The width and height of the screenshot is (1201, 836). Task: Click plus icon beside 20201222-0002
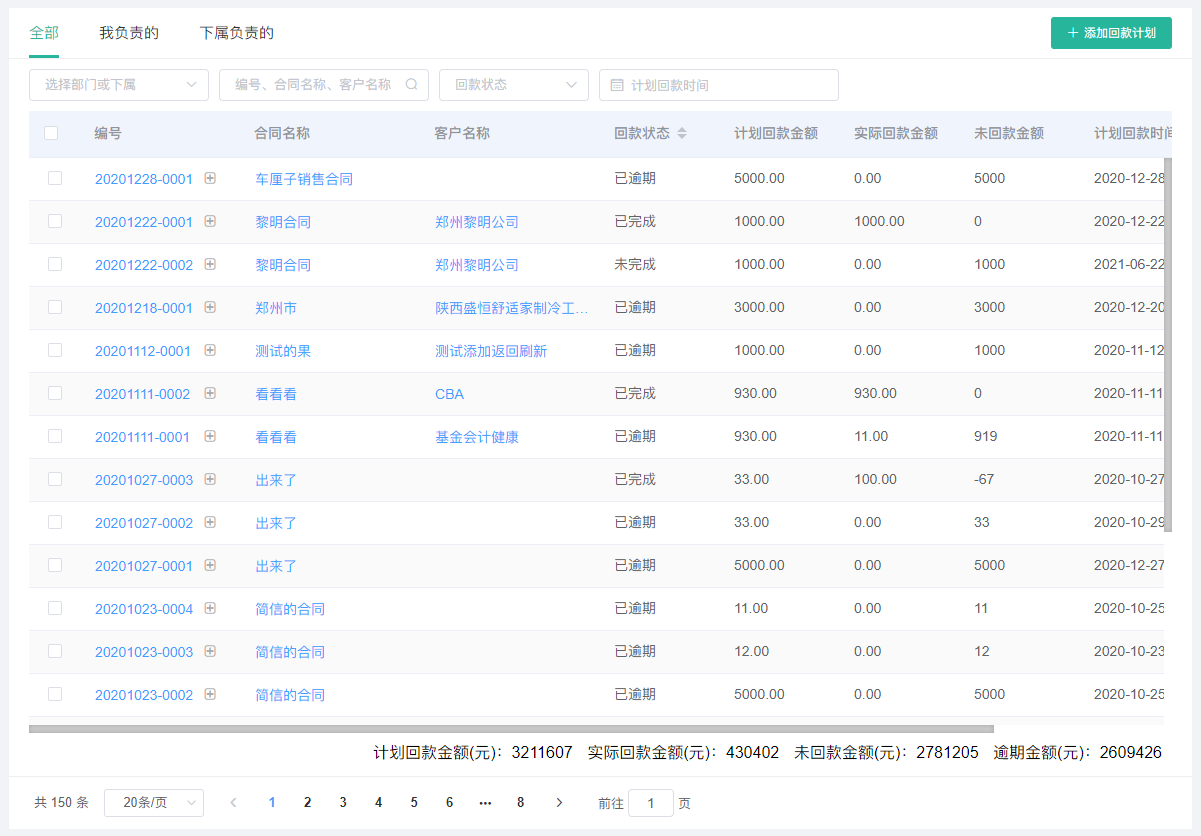[210, 264]
